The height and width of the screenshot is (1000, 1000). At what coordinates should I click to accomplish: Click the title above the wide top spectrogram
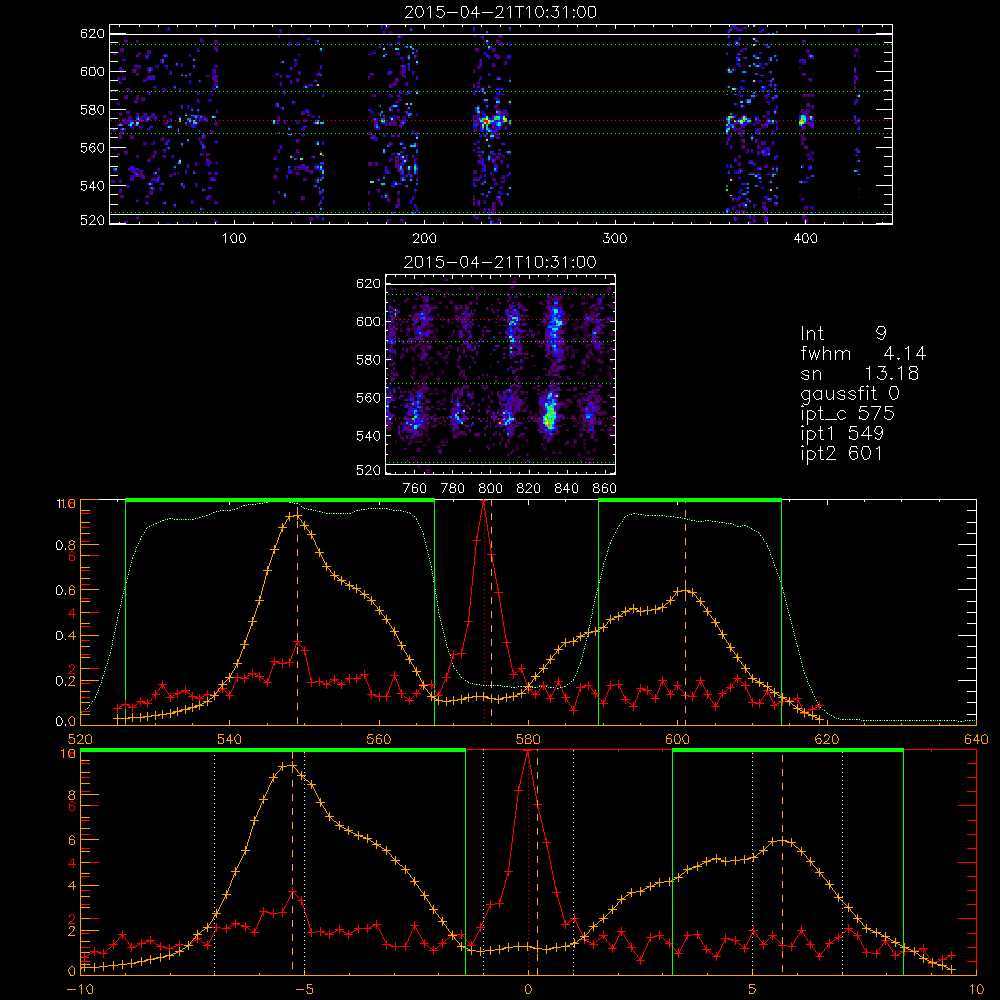click(500, 12)
